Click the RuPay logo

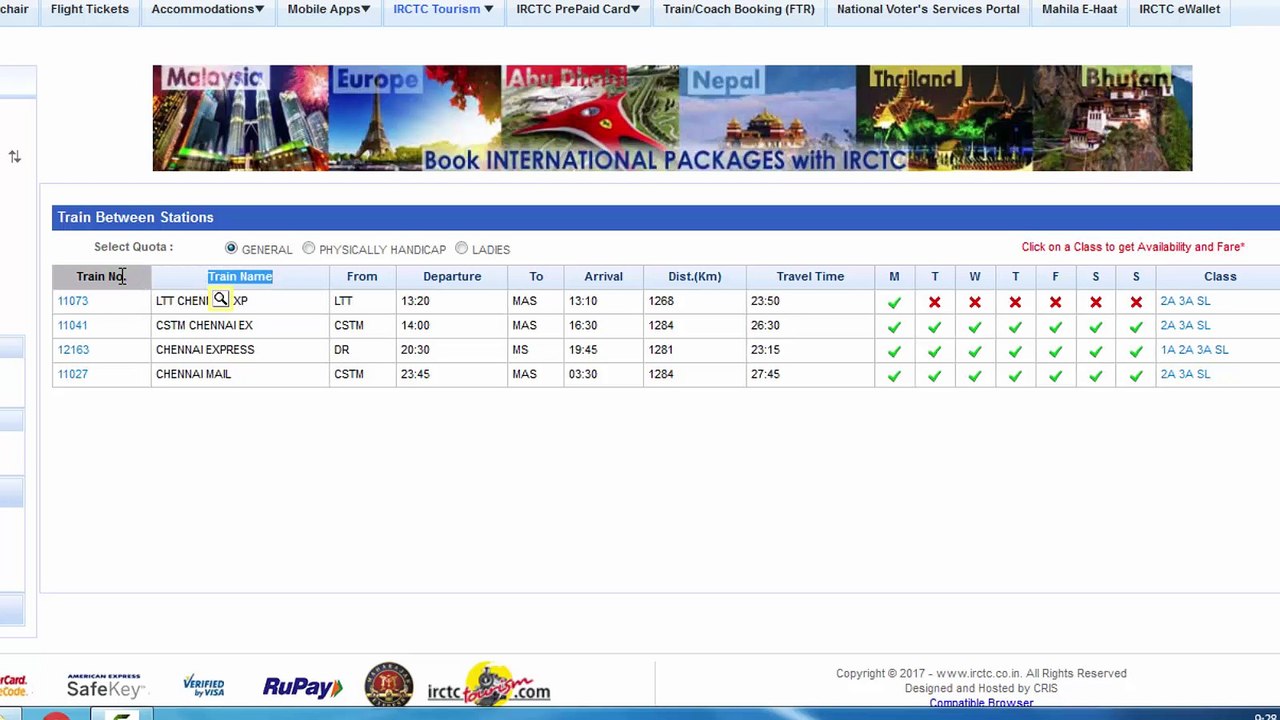(x=302, y=687)
